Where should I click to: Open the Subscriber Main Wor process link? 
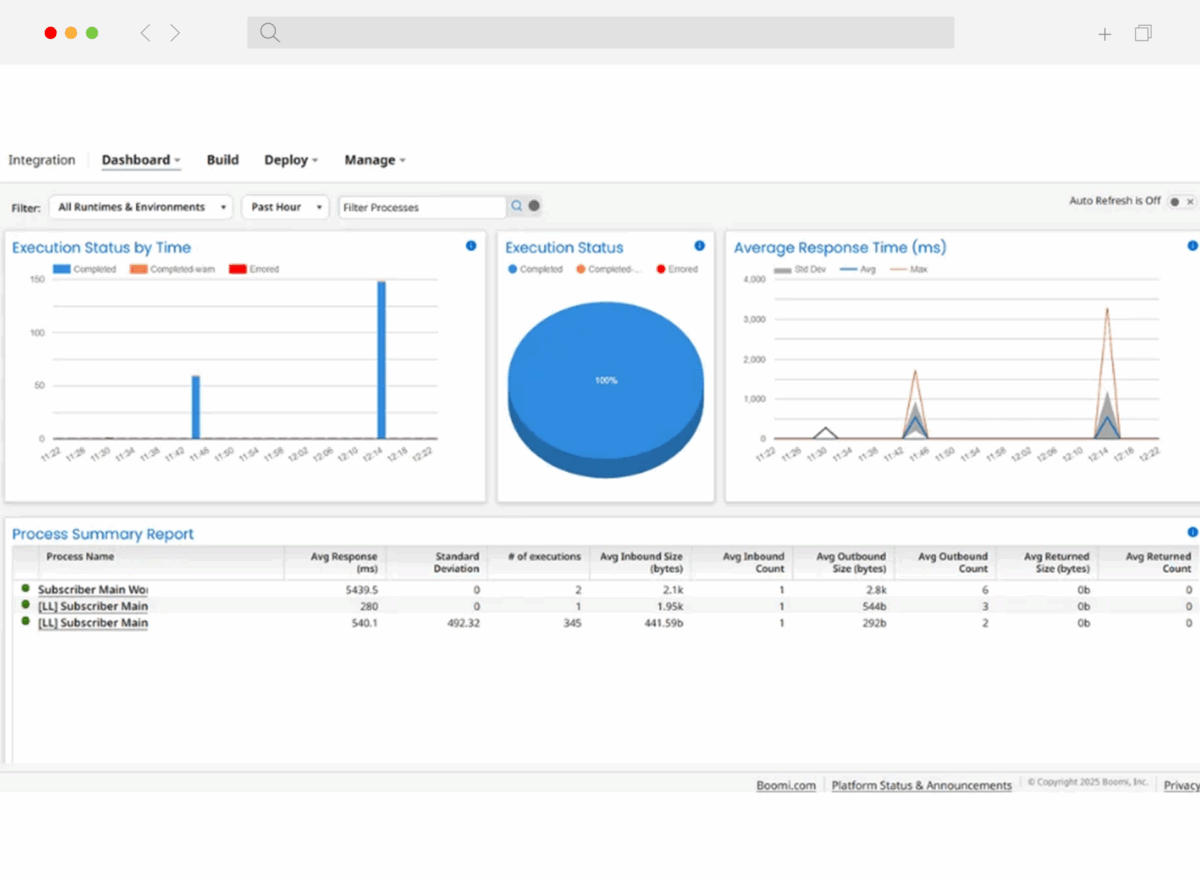(x=93, y=590)
